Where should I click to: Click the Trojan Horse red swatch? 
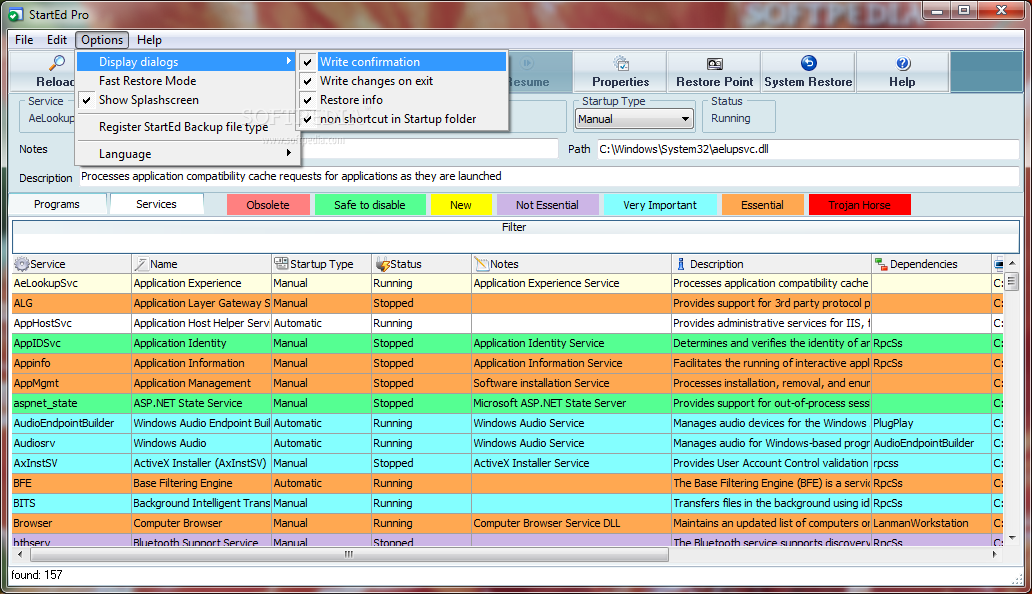(860, 205)
